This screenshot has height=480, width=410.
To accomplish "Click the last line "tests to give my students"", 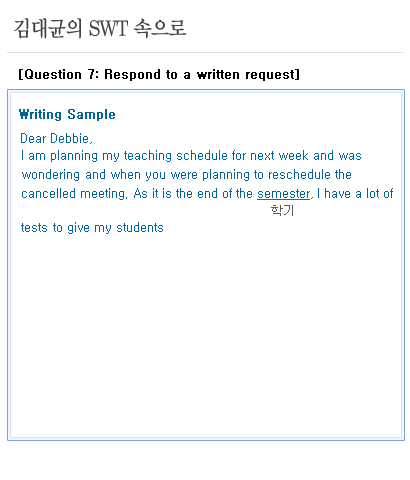I will [92, 228].
